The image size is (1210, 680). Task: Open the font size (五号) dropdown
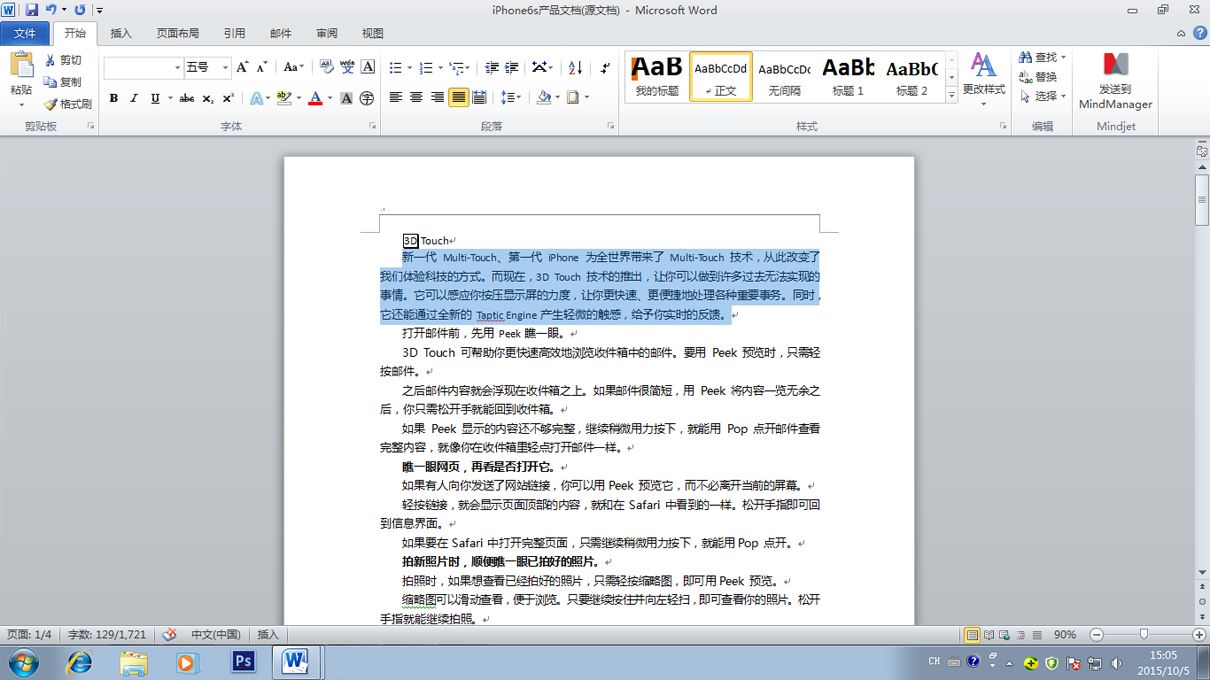tap(225, 67)
